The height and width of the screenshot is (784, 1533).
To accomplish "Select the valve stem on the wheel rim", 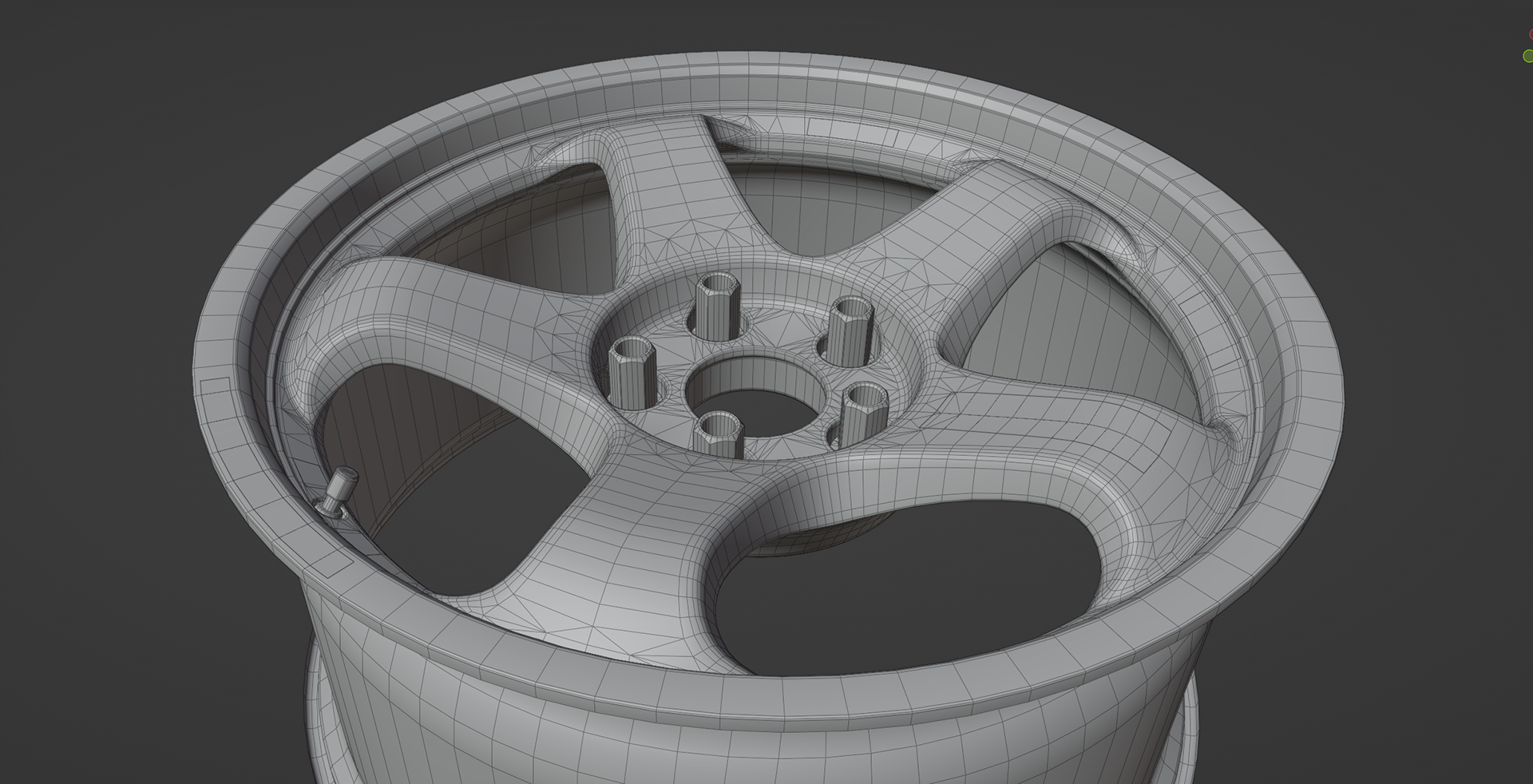I will pos(337,493).
